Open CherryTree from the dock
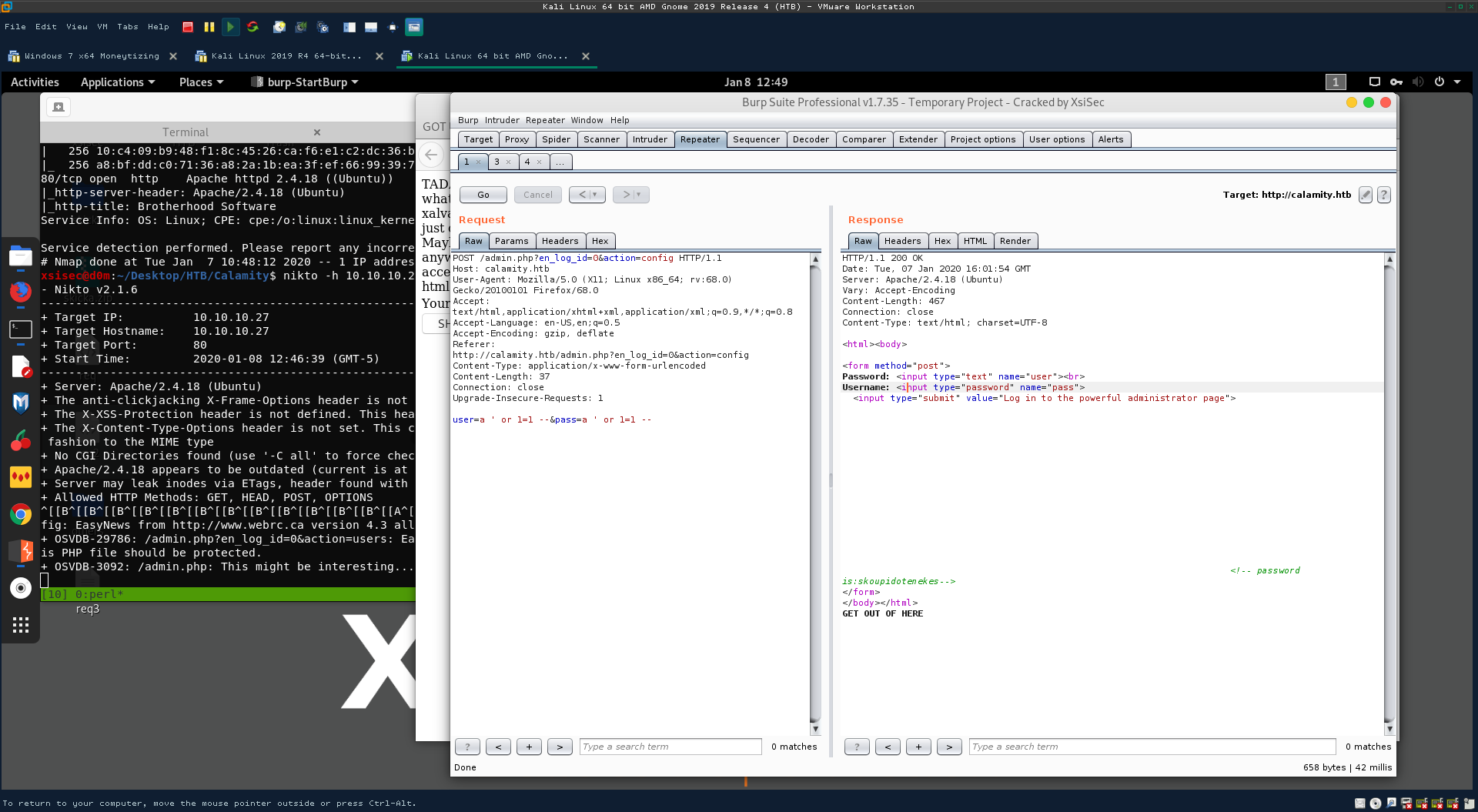The width and height of the screenshot is (1478, 812). (21, 440)
